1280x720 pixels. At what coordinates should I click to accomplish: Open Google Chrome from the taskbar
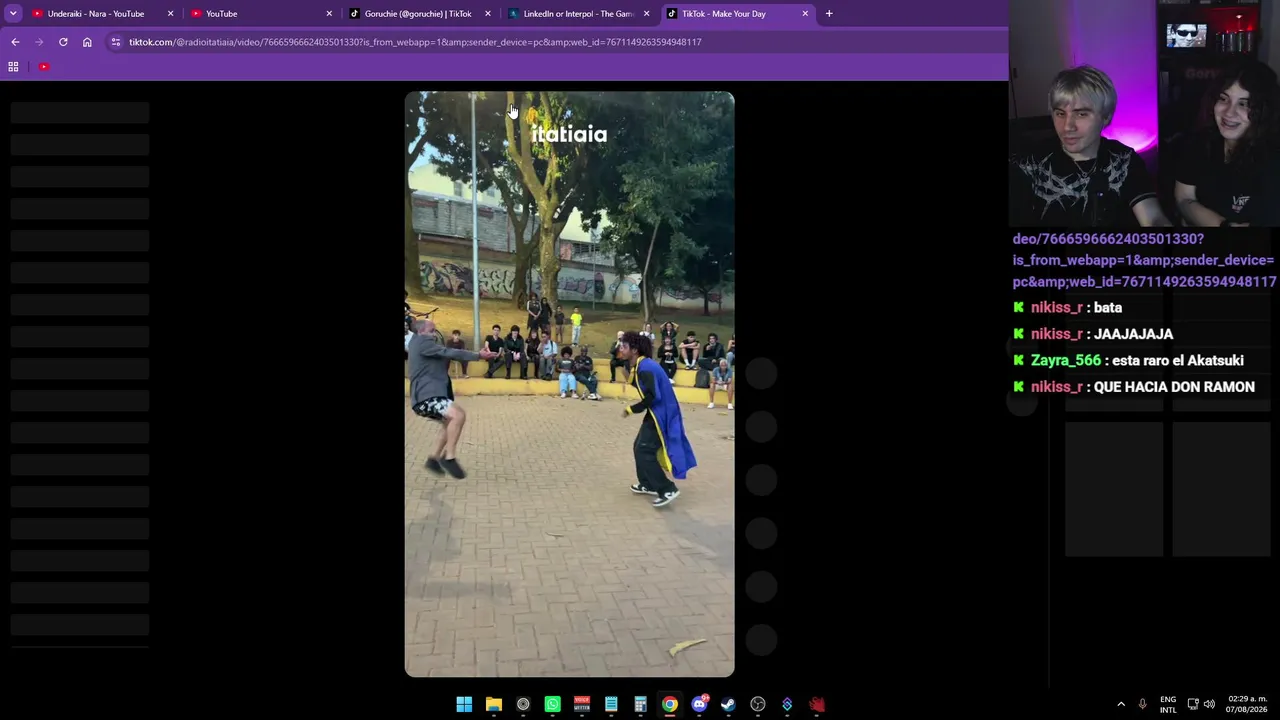670,705
